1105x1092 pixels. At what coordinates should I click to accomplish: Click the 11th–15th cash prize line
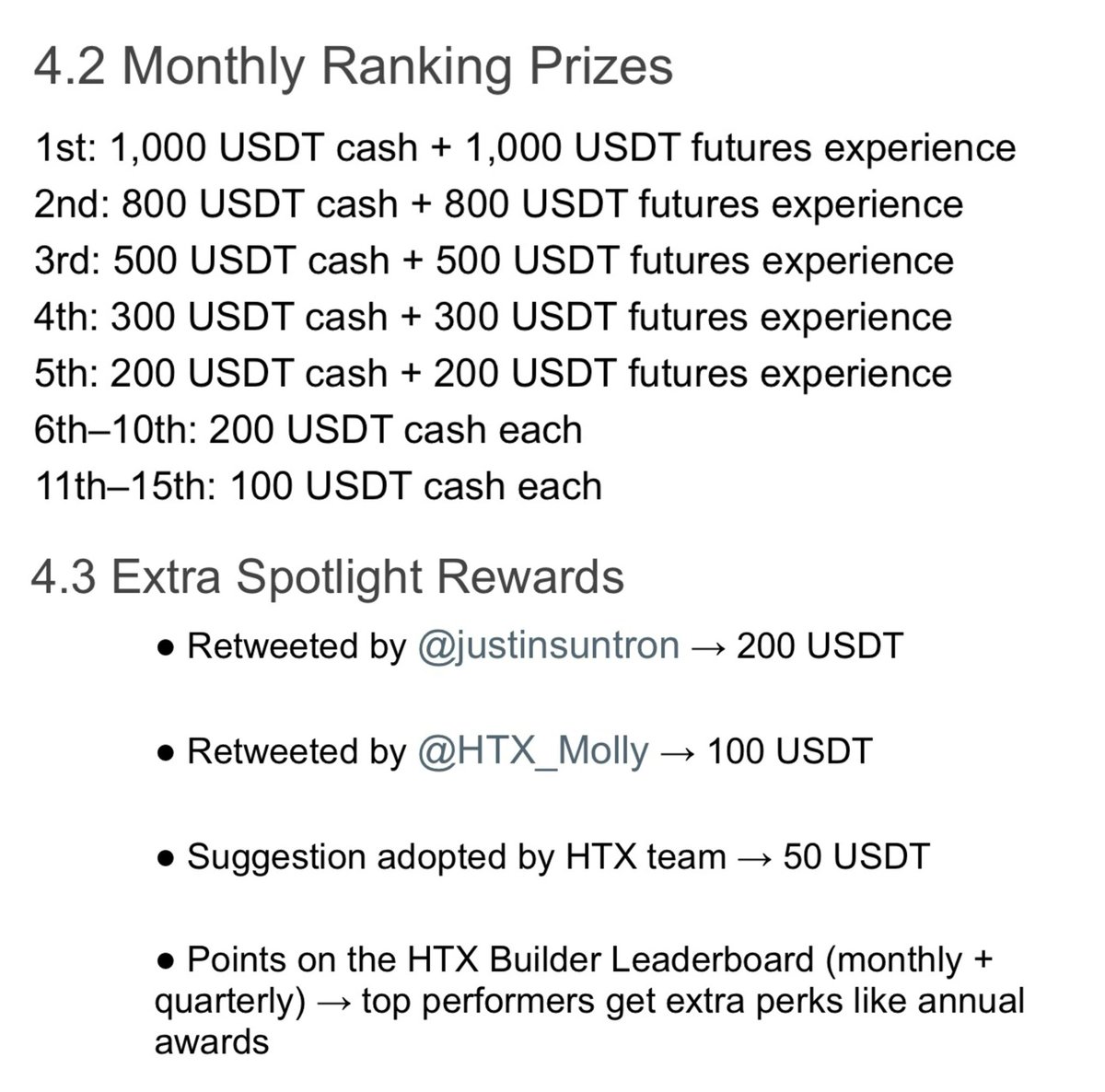[x=318, y=486]
